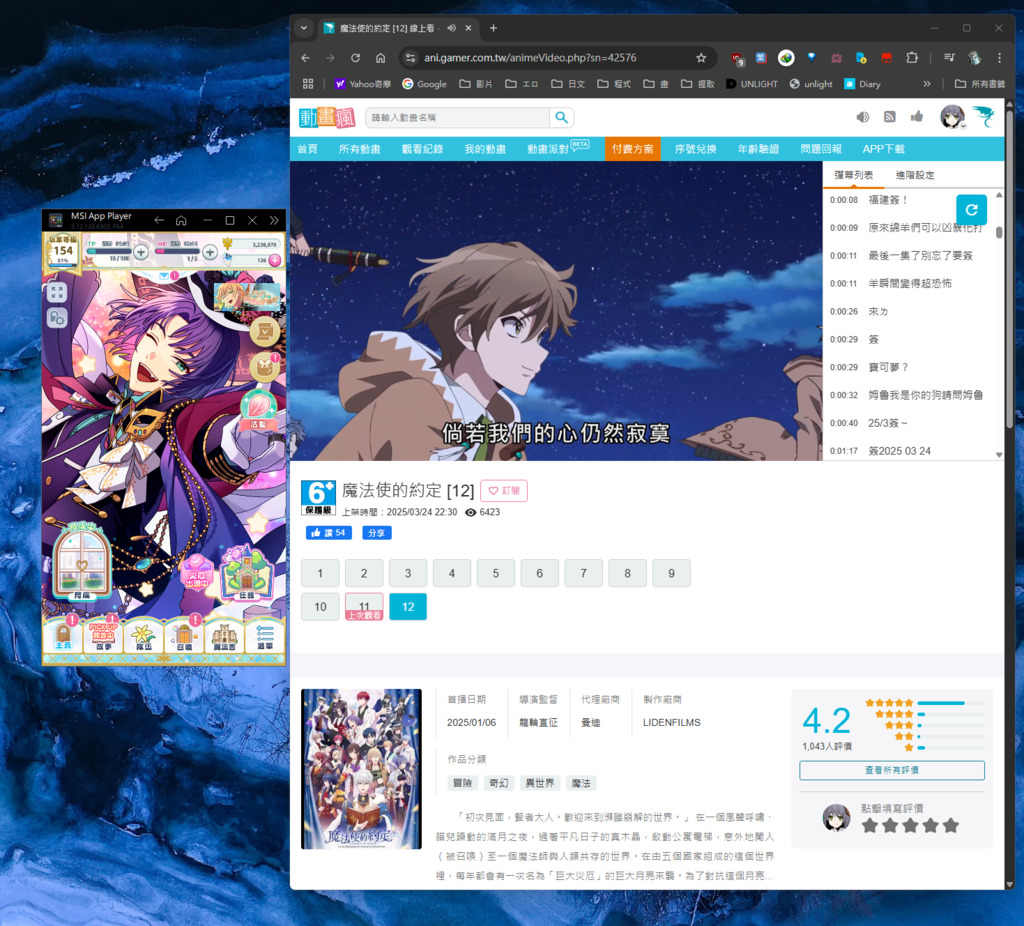Screen dimensions: 1024x926
Task: Expand MSI App Player side panel chevrons
Action: pos(274,221)
